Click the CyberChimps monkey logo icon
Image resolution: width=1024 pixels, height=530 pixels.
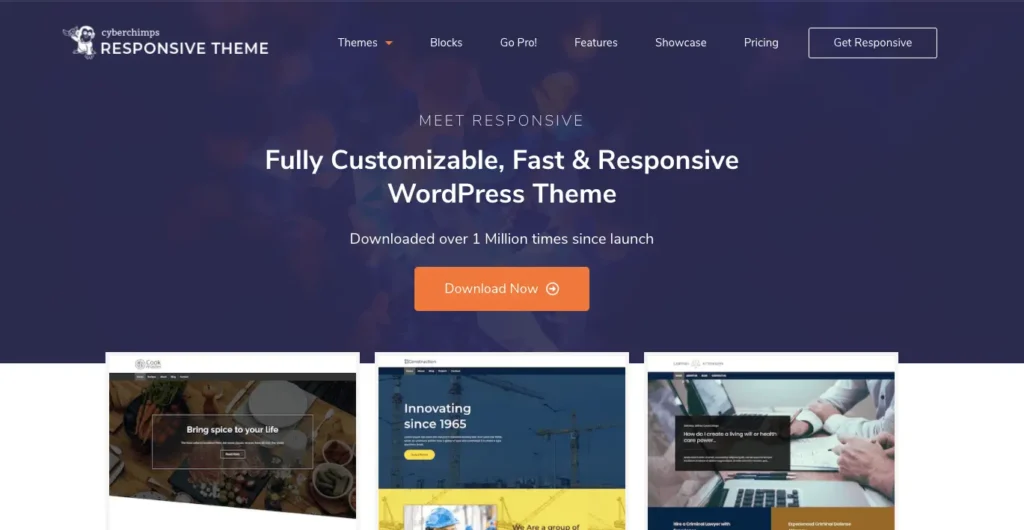click(x=79, y=41)
